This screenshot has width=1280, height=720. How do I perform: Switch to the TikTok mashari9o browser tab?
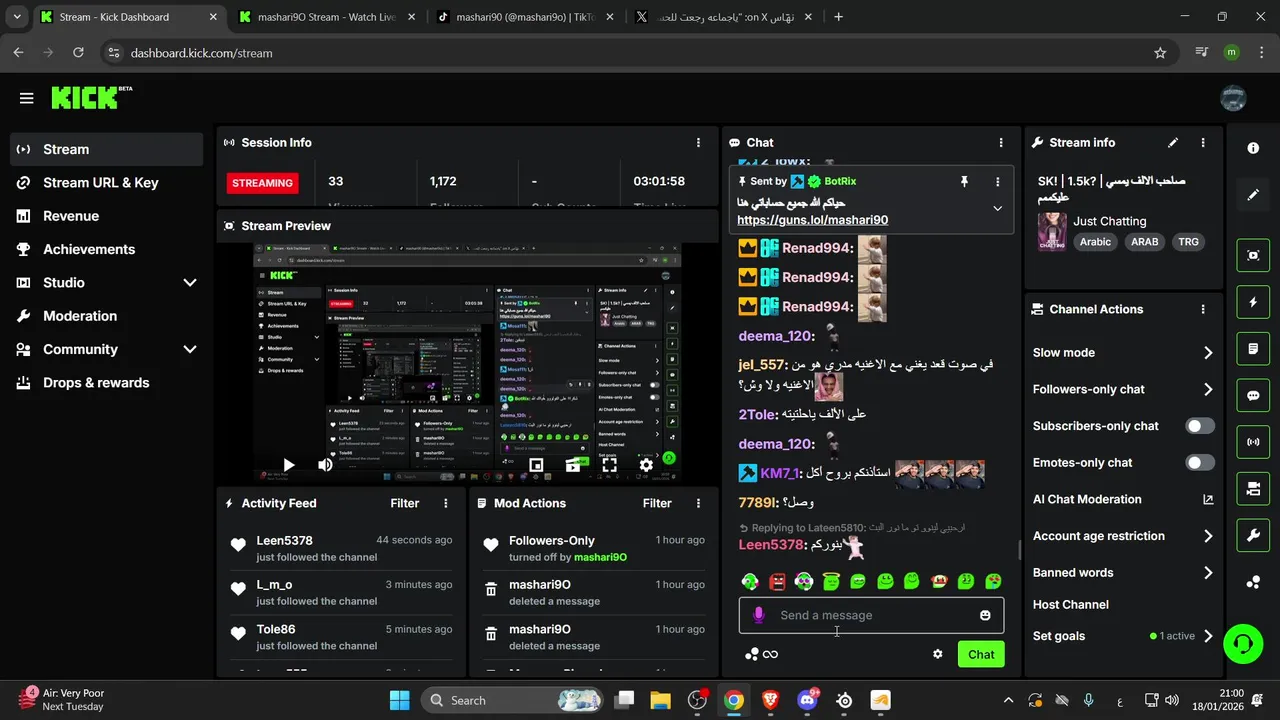click(525, 17)
